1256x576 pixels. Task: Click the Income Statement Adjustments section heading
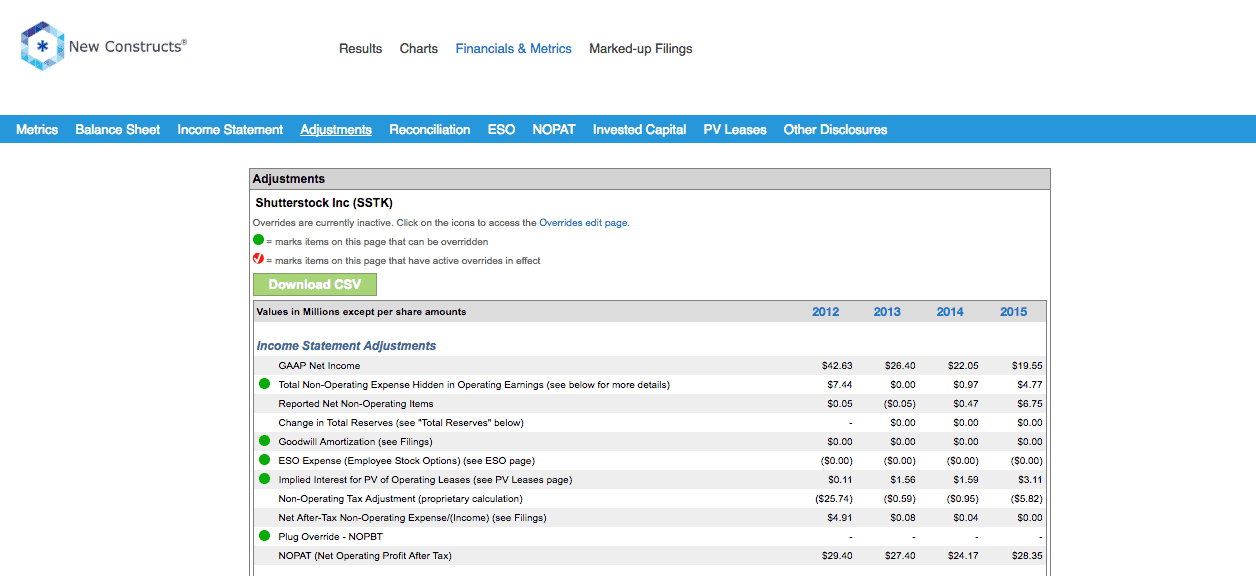pos(346,346)
